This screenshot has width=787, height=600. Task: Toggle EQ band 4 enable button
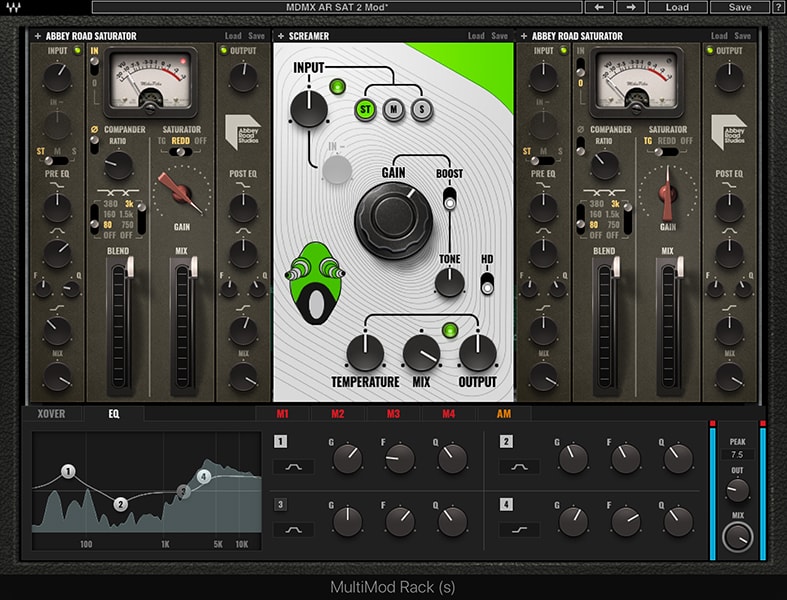506,504
